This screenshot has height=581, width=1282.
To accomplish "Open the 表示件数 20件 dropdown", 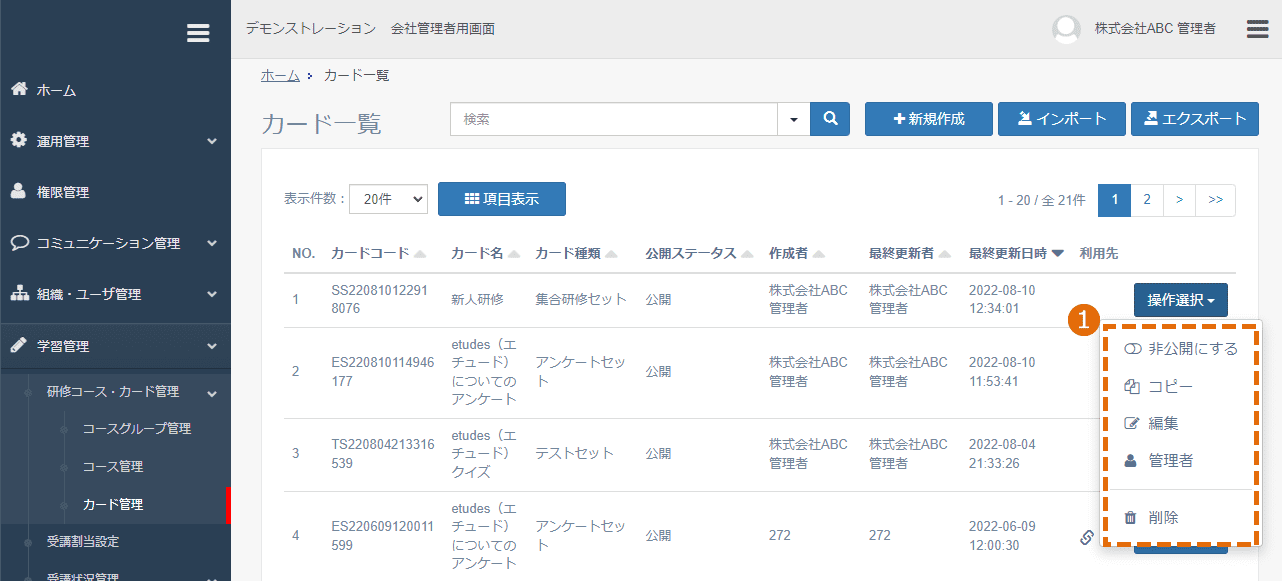I will coord(388,199).
